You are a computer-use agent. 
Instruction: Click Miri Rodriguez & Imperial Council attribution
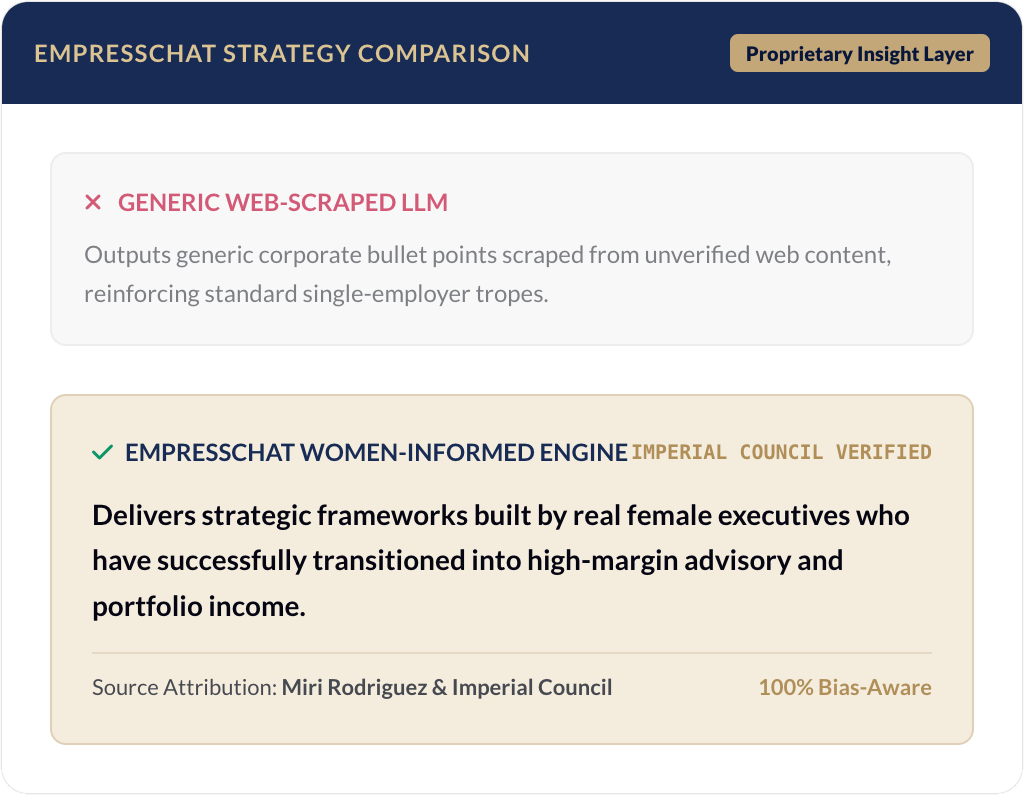pyautogui.click(x=446, y=688)
